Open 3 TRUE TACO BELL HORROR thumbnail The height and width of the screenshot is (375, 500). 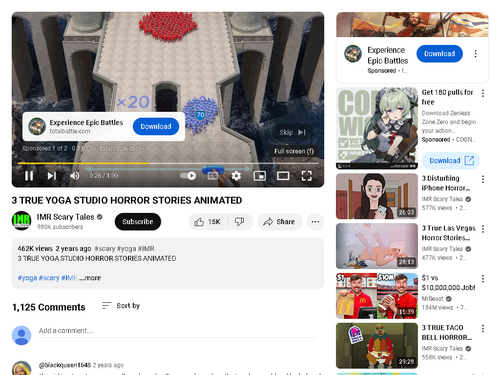click(377, 345)
